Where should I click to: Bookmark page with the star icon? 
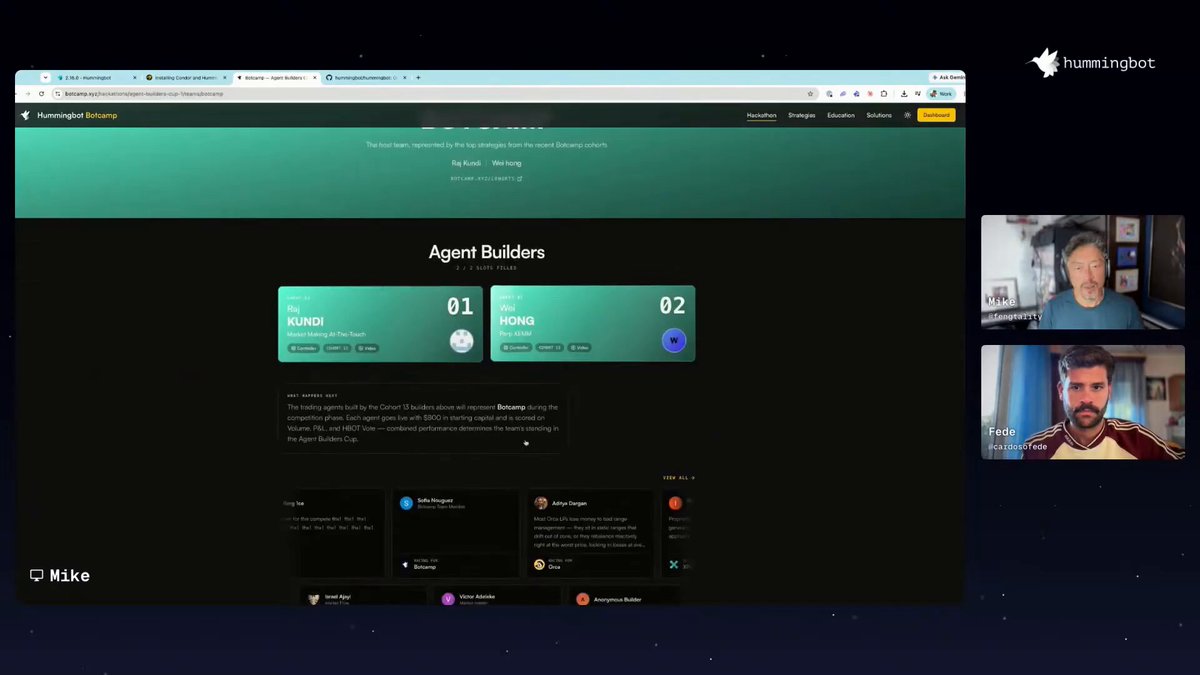tap(810, 94)
